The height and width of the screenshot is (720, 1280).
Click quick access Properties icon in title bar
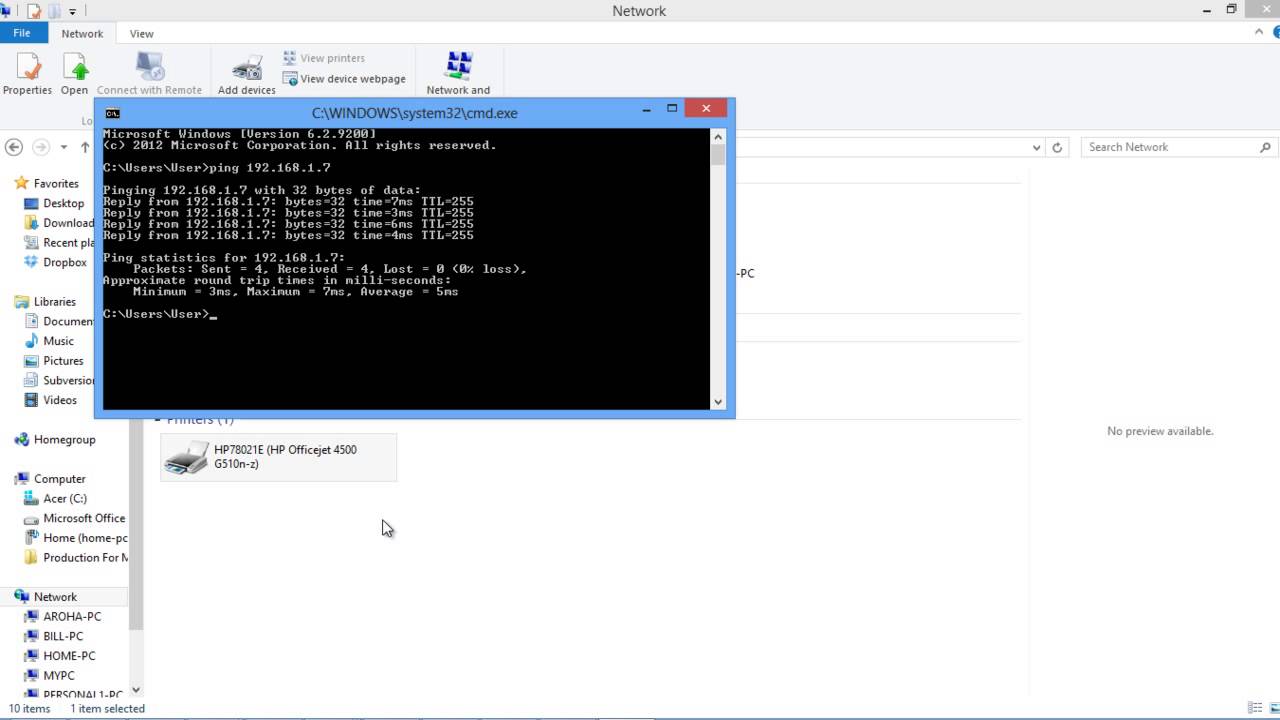click(x=34, y=11)
